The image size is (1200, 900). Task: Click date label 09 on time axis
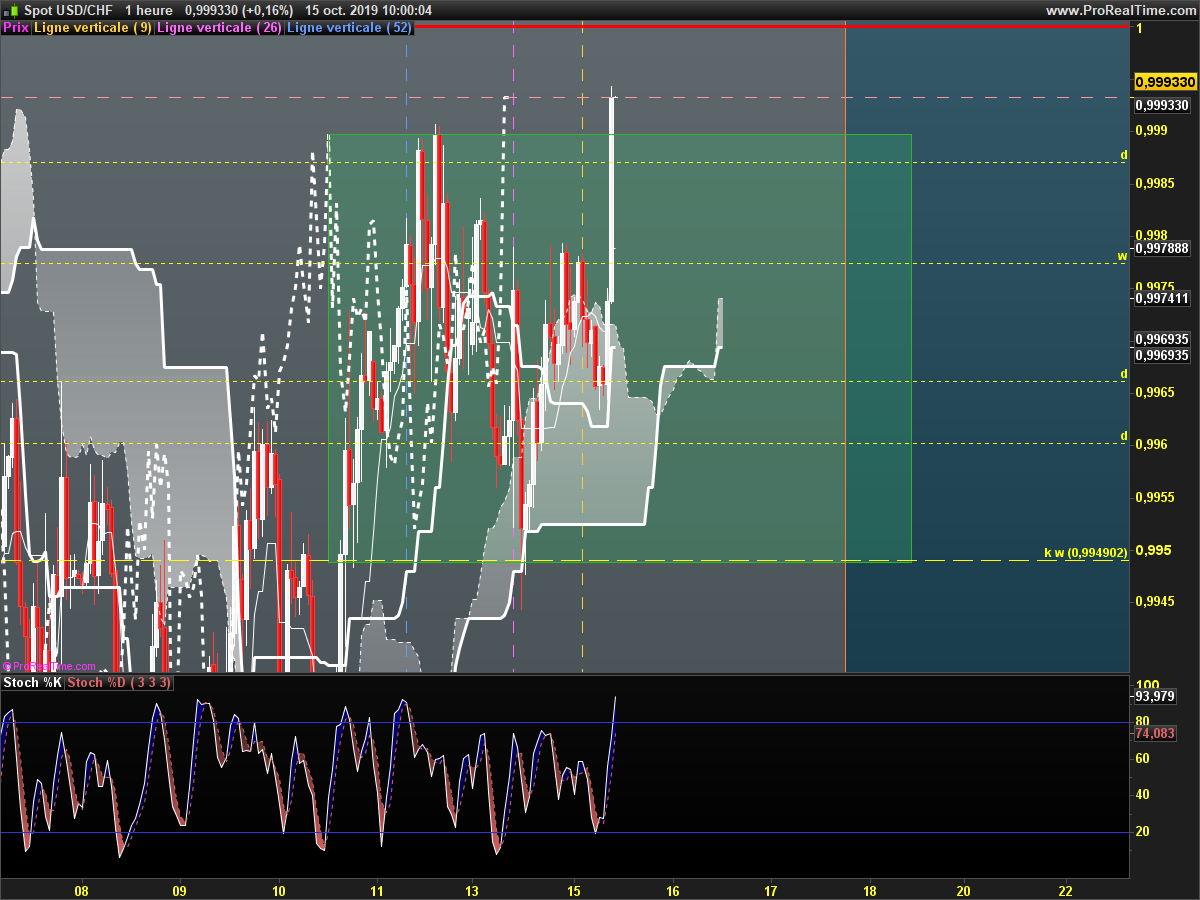point(180,890)
